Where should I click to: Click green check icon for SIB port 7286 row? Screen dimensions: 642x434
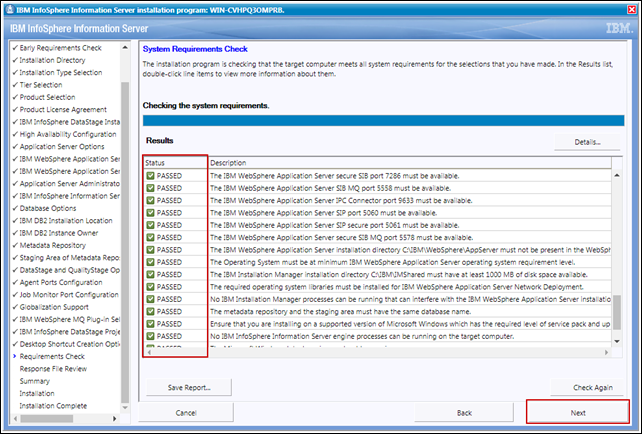click(150, 176)
